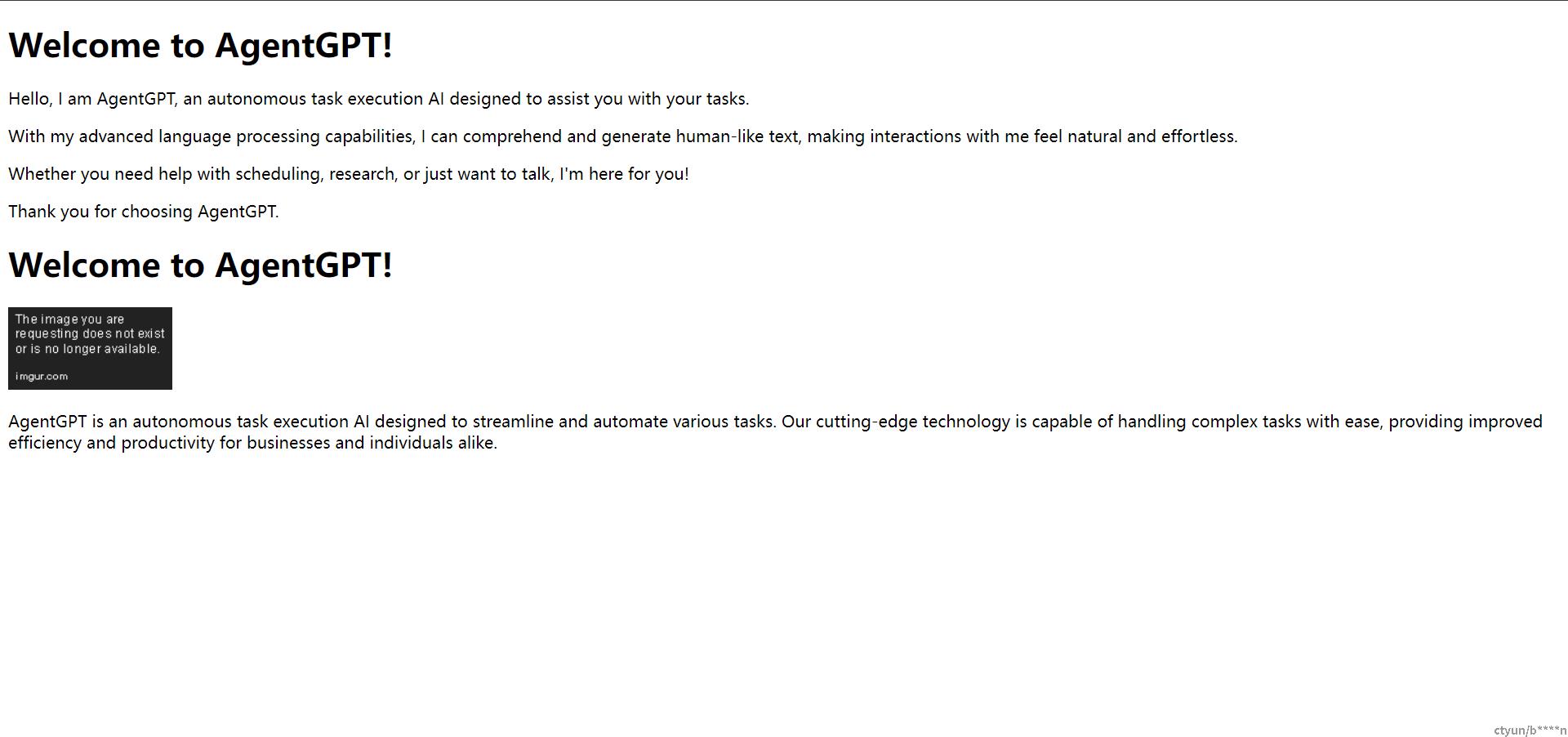The width and height of the screenshot is (1568, 737).
Task: Click the word "research" in the third paragraph
Action: pyautogui.click(x=363, y=174)
